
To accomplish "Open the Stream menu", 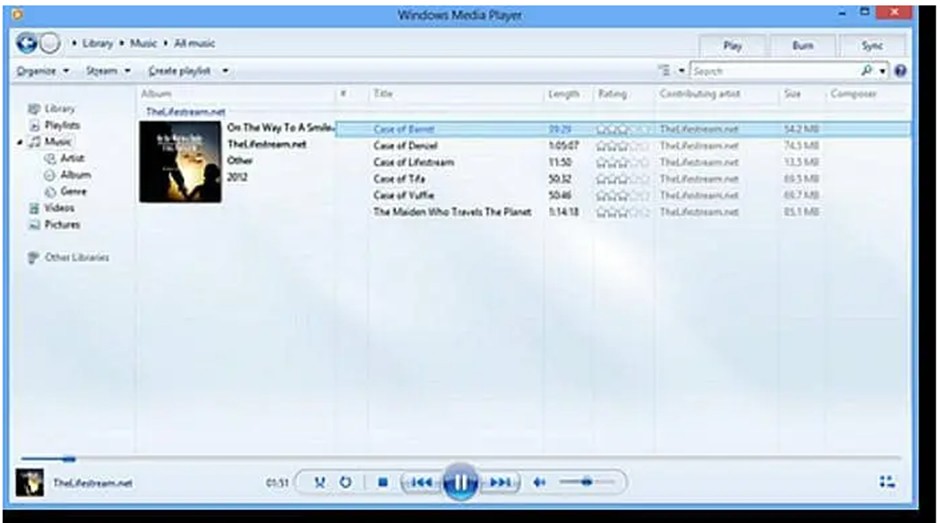I will tap(108, 71).
